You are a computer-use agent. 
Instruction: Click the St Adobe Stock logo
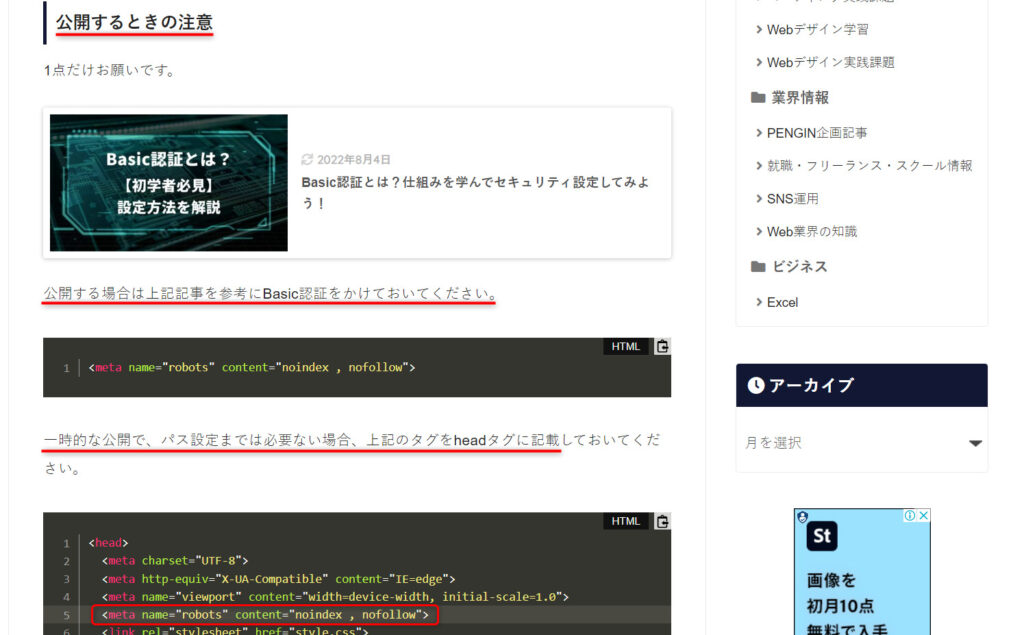pos(822,536)
